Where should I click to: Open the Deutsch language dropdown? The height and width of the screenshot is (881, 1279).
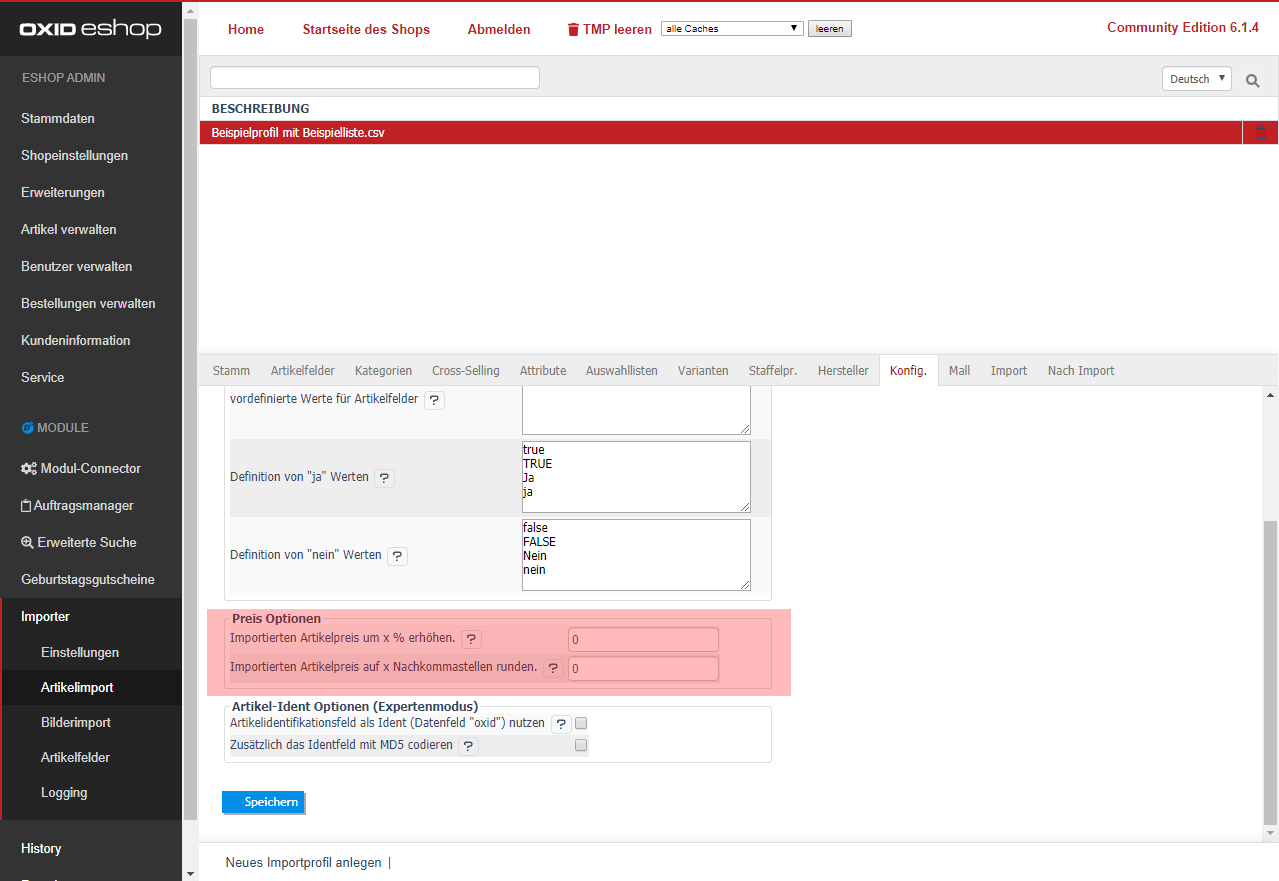[x=1196, y=79]
